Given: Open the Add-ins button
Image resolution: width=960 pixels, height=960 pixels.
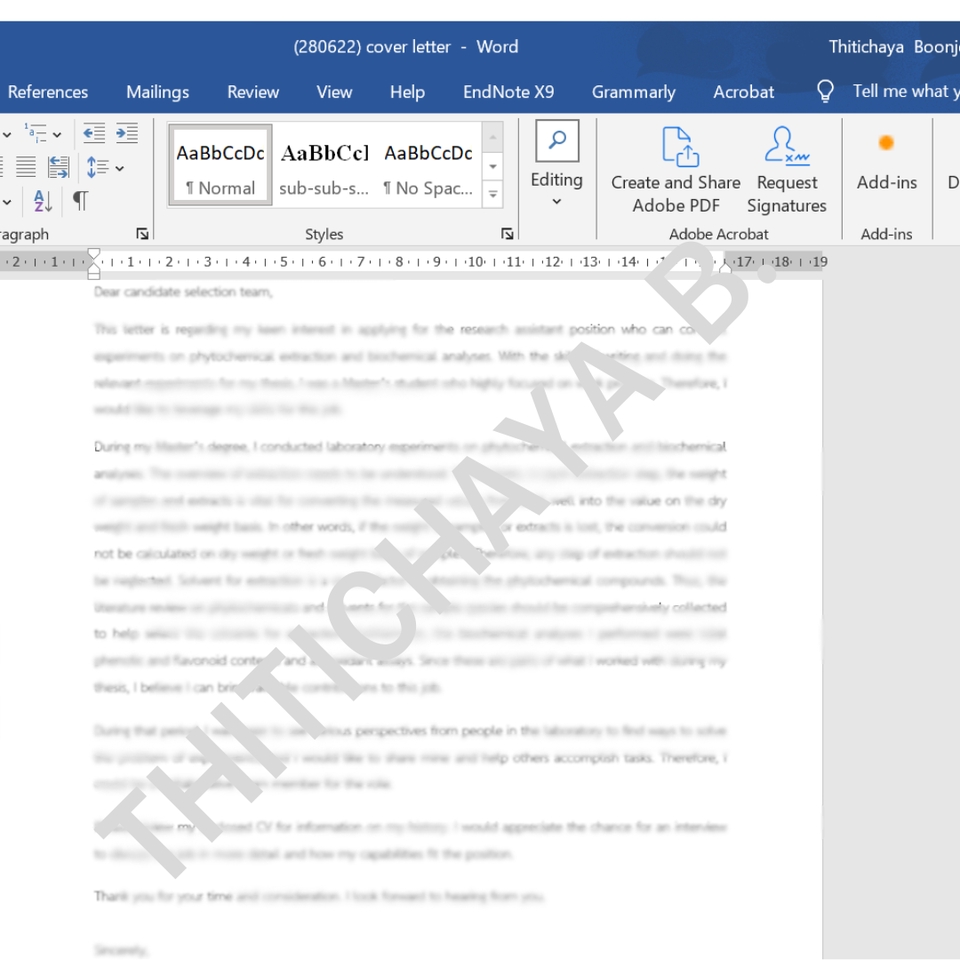Looking at the screenshot, I should click(887, 161).
